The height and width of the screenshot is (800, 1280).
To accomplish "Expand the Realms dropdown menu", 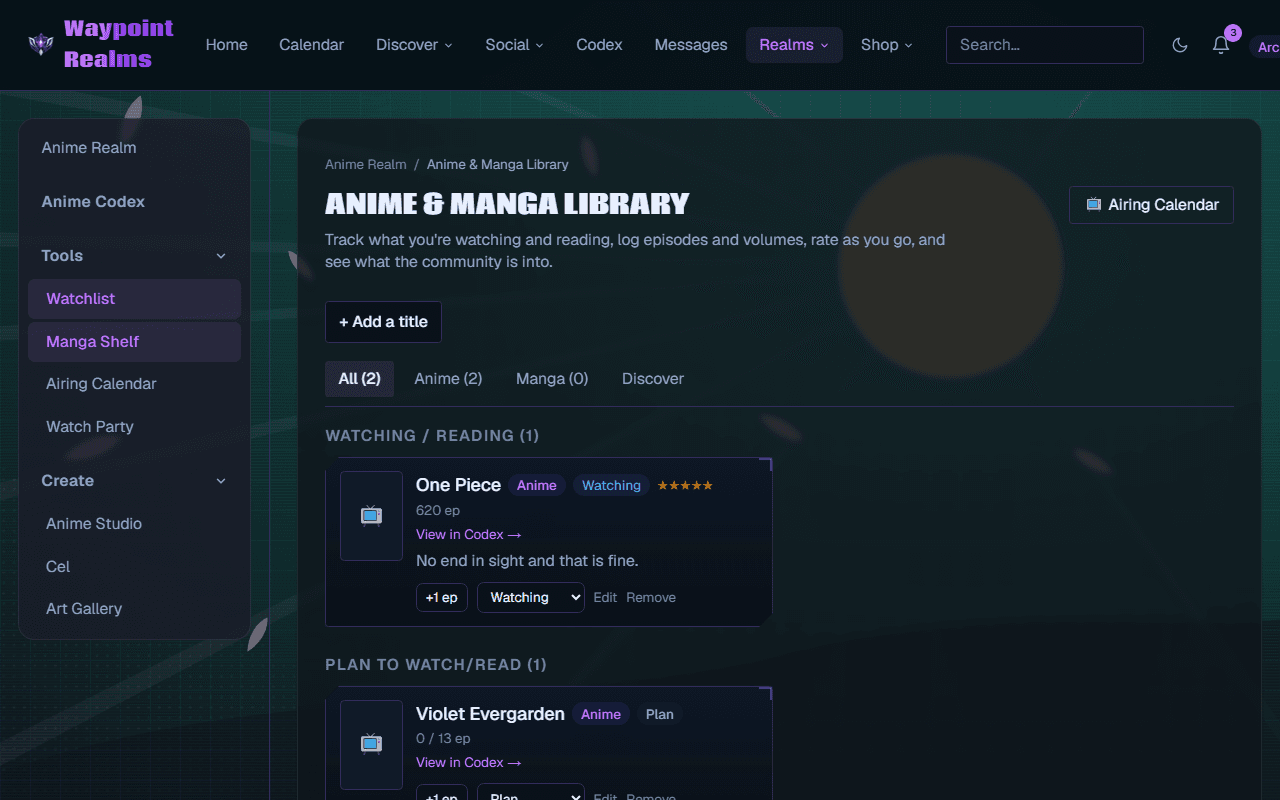I will (794, 45).
